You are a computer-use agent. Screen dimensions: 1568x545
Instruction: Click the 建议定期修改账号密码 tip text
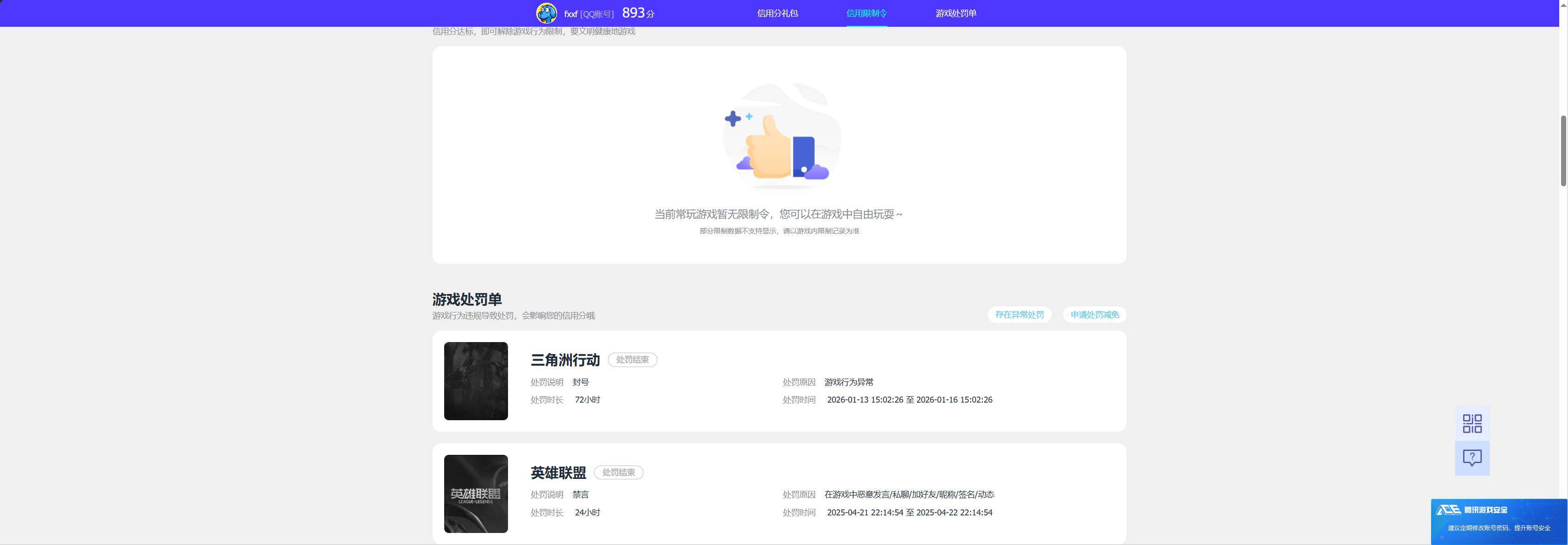(x=1499, y=528)
